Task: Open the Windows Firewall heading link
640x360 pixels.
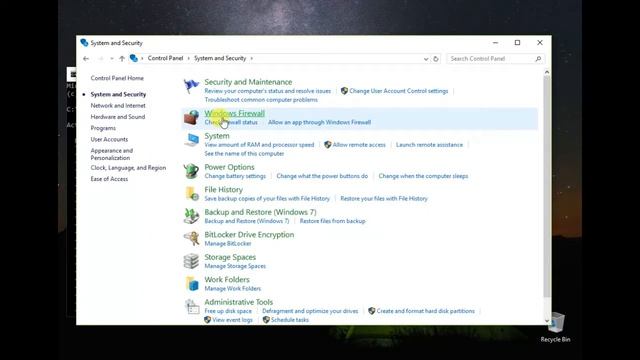Action: click(234, 113)
